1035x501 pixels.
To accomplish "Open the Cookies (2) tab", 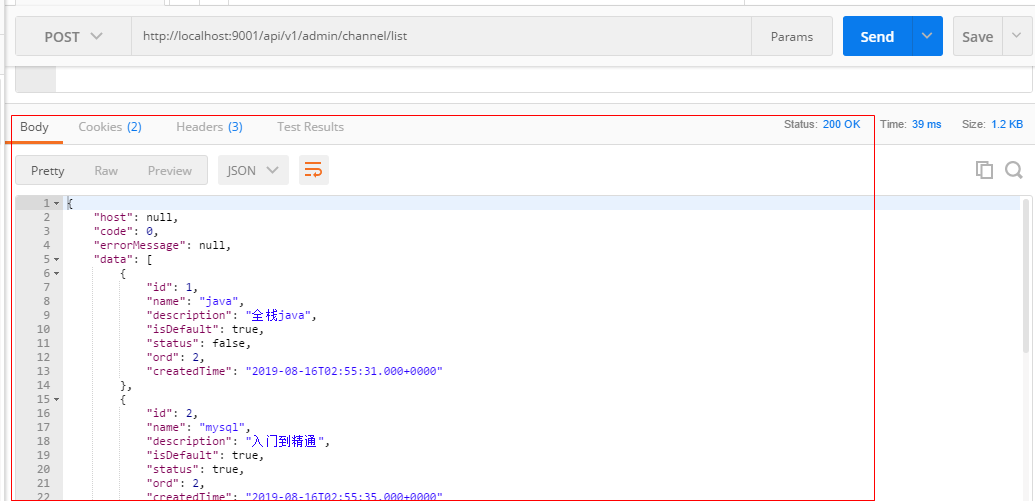I will point(110,127).
